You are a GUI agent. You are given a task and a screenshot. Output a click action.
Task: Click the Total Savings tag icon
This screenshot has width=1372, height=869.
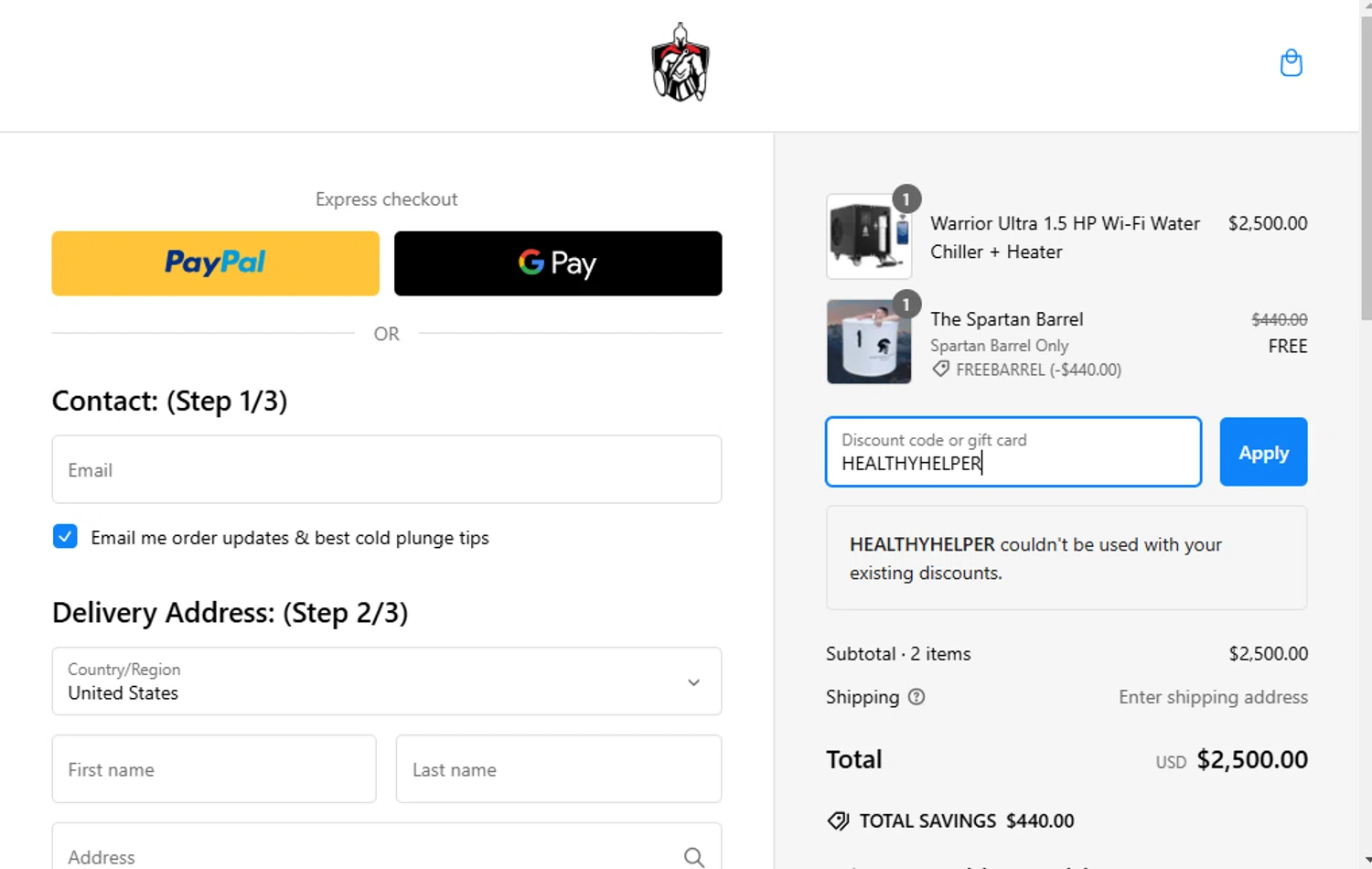click(x=838, y=821)
